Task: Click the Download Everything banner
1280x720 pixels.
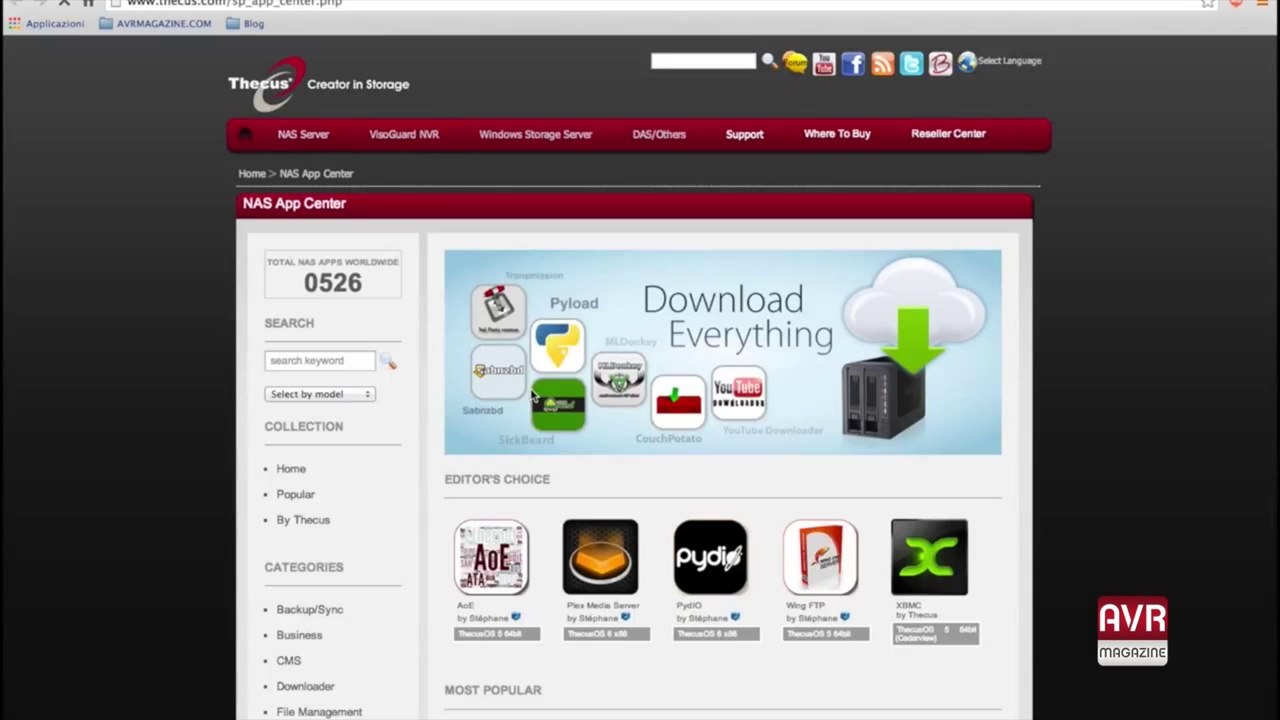Action: [722, 352]
